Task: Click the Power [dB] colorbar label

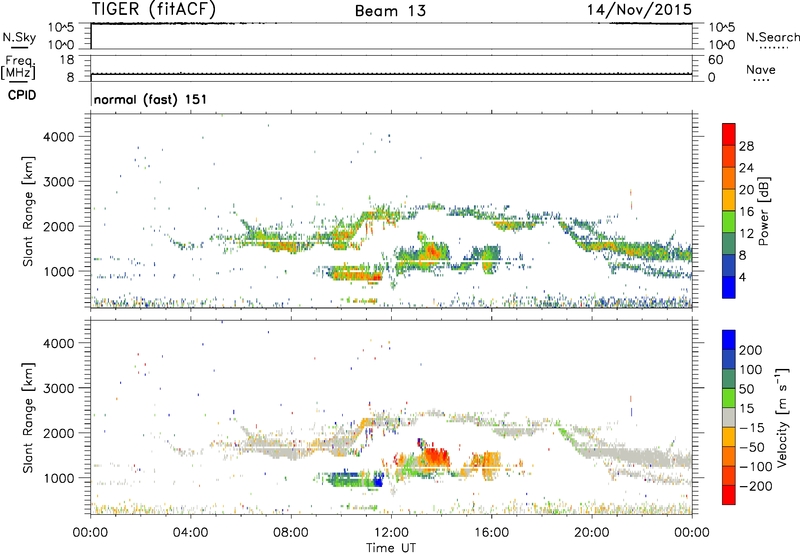Action: [x=763, y=211]
